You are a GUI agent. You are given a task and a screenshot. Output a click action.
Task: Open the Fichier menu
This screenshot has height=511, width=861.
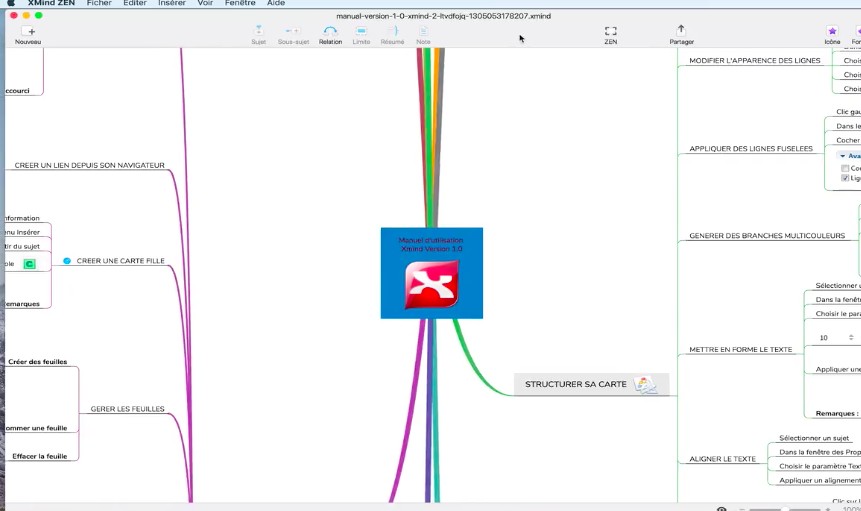click(99, 3)
